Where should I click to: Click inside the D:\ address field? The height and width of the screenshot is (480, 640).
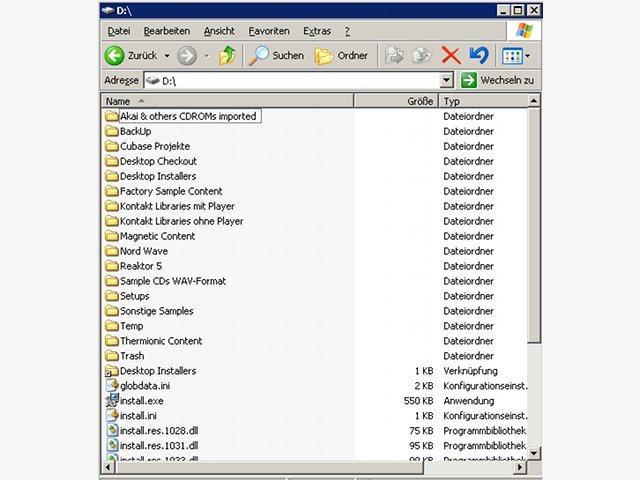[x=292, y=80]
